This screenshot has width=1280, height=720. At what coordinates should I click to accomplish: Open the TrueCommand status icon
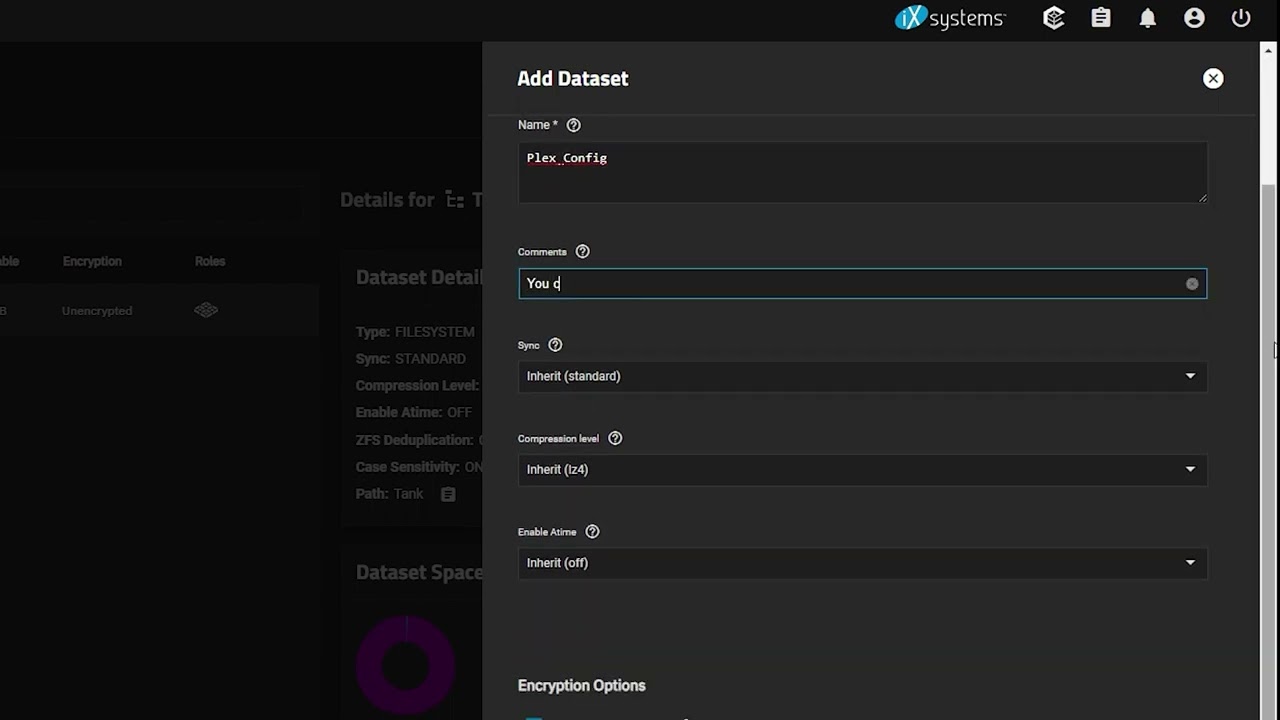tap(1054, 18)
